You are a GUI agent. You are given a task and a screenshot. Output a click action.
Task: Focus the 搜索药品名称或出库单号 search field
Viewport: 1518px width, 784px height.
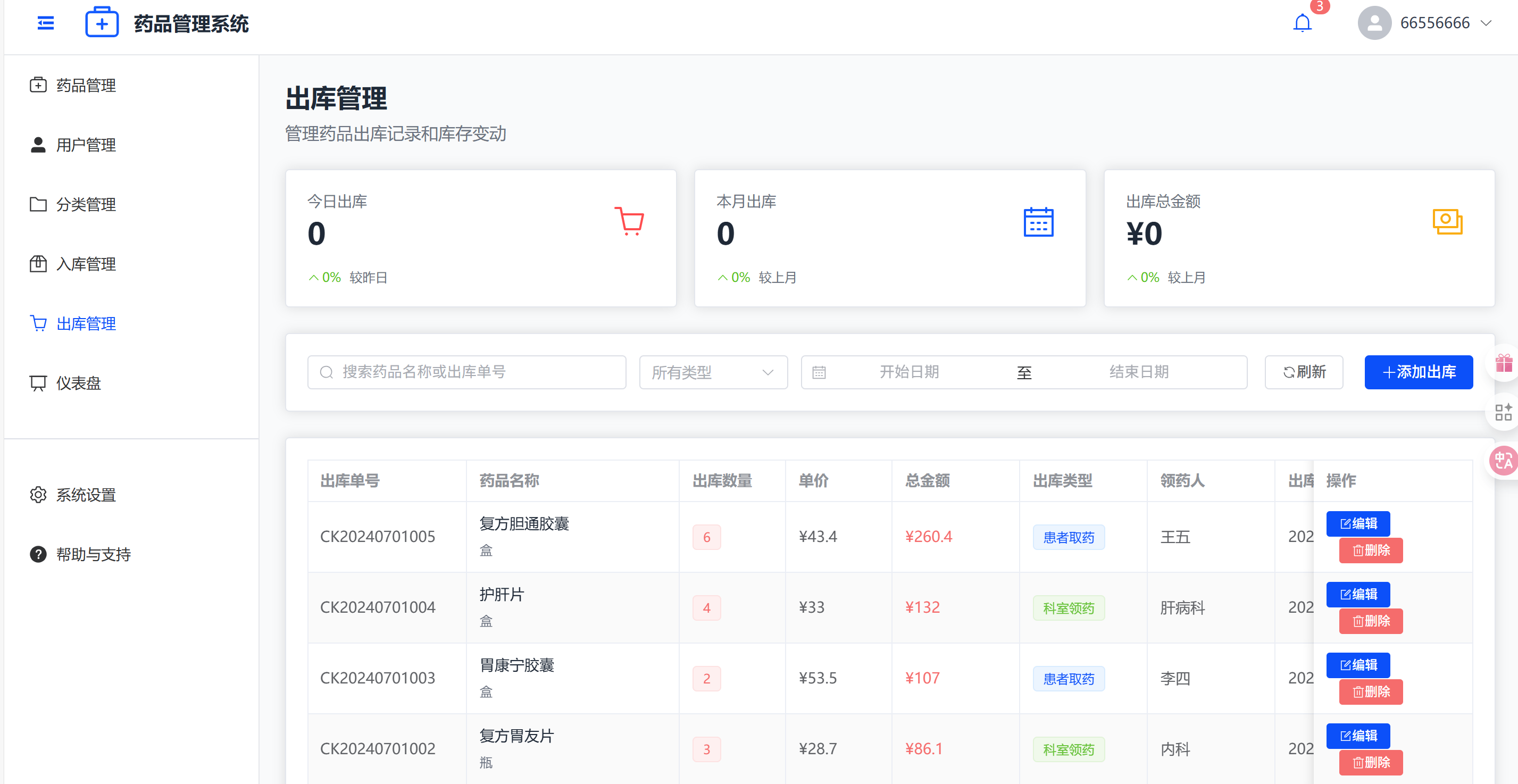coord(466,372)
